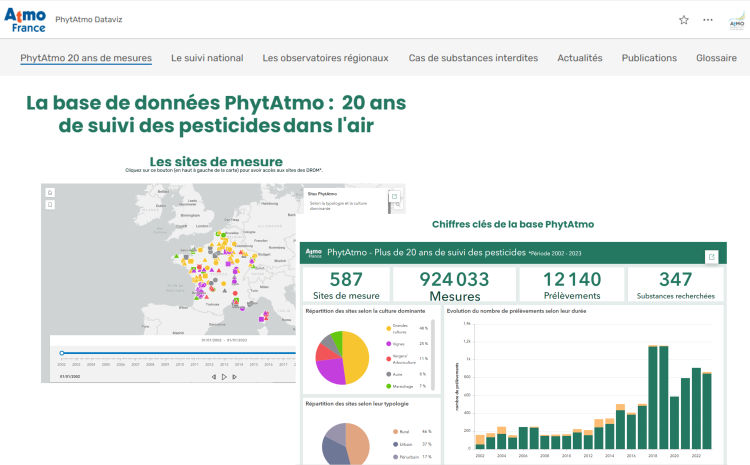The height and width of the screenshot is (465, 750).
Task: Click the 'Chiffres clés de la base PhytAtmo' heading
Action: (x=513, y=224)
